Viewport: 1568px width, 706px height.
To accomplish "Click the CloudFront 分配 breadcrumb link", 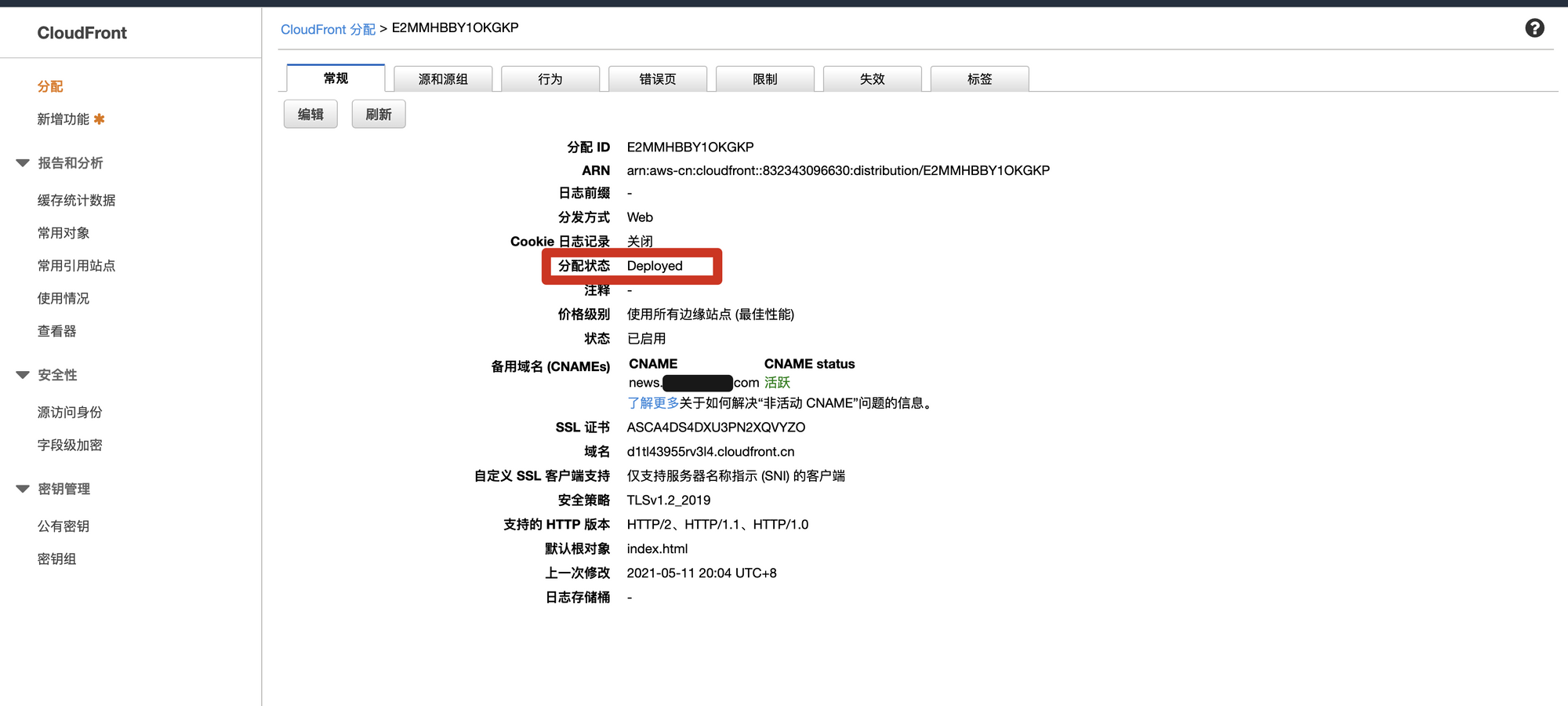I will click(328, 29).
